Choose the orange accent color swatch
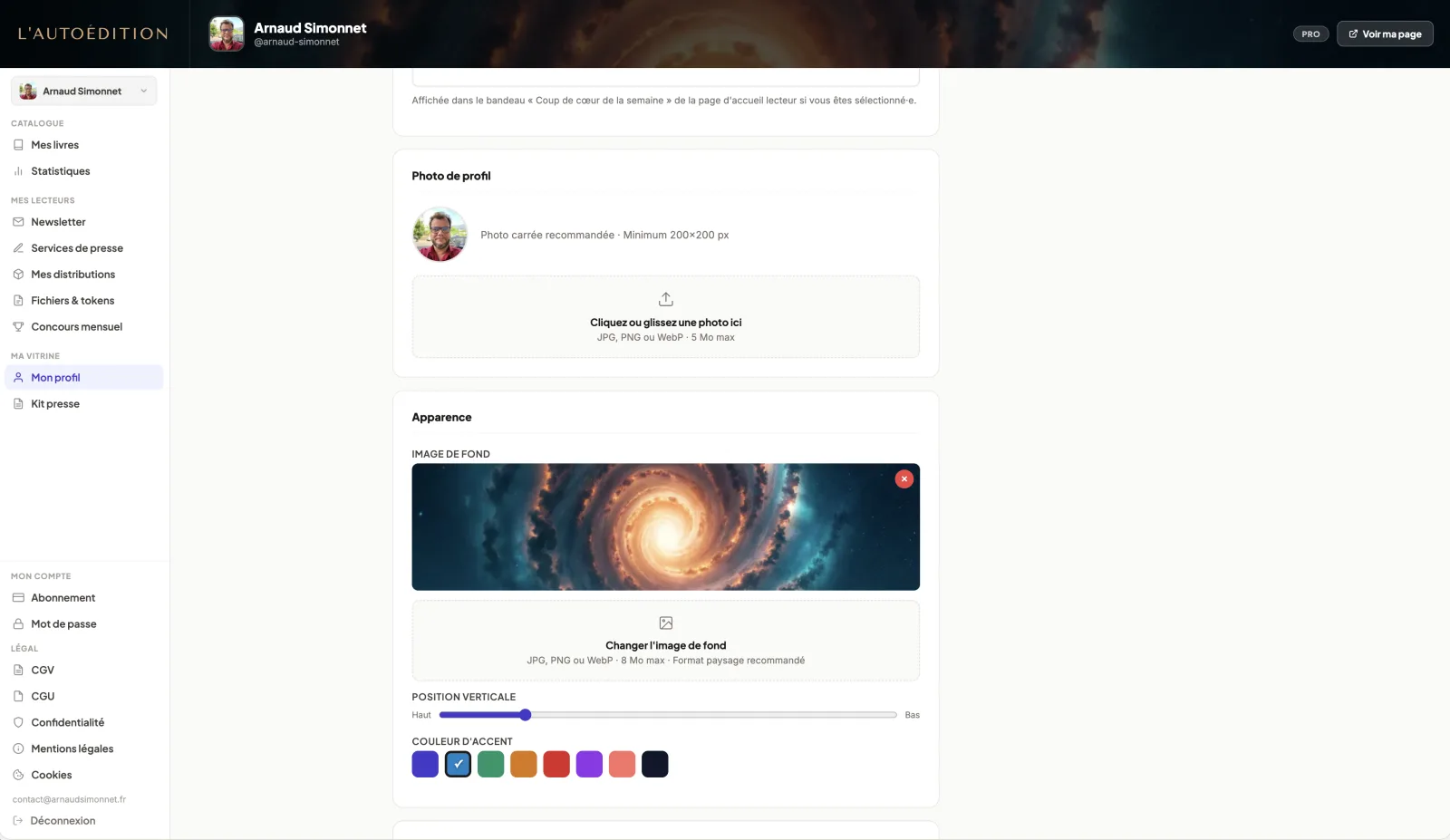 [524, 764]
